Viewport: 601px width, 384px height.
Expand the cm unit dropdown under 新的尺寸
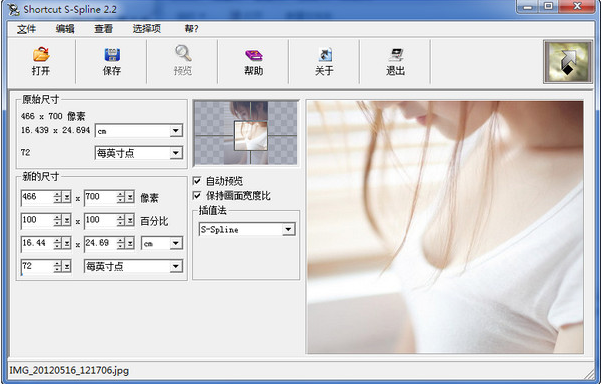(176, 243)
